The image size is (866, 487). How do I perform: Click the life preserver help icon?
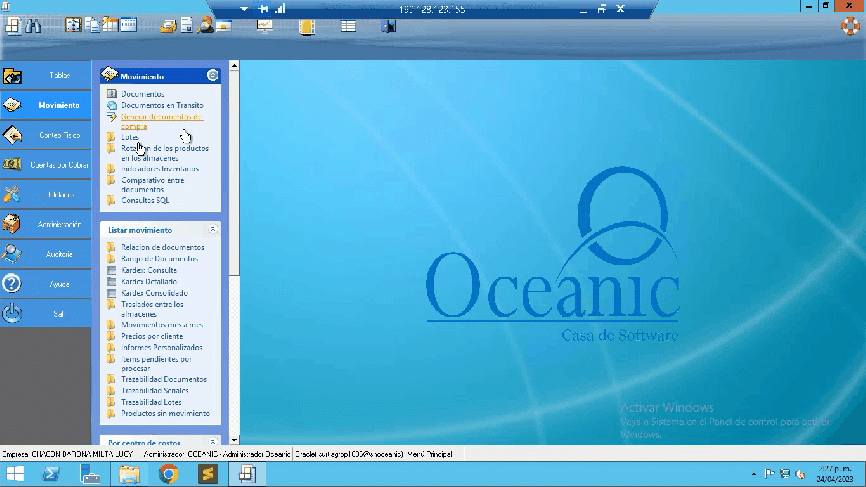click(x=849, y=25)
